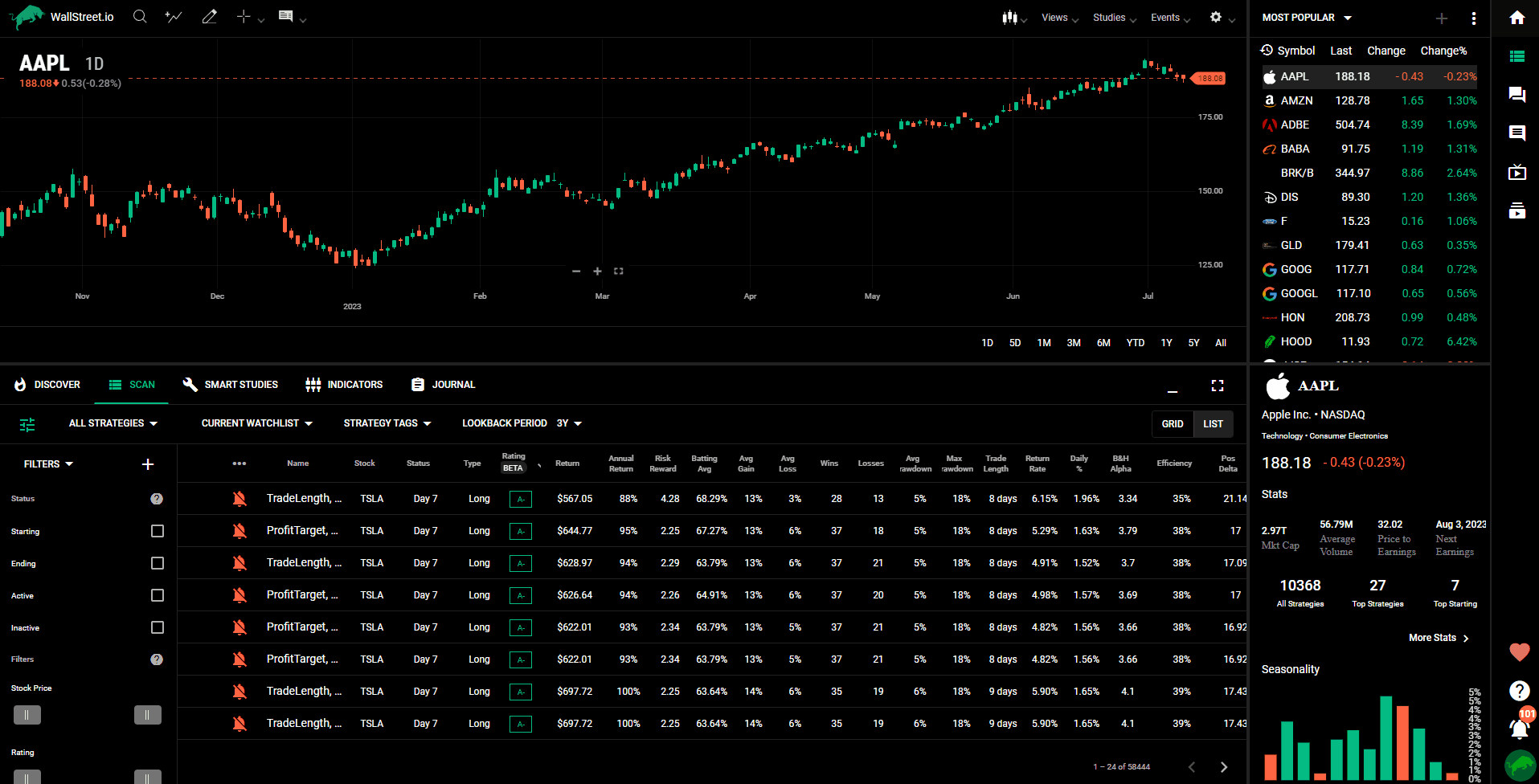Open the INDICATORS tab
This screenshot has width=1539, height=784.
tap(344, 385)
